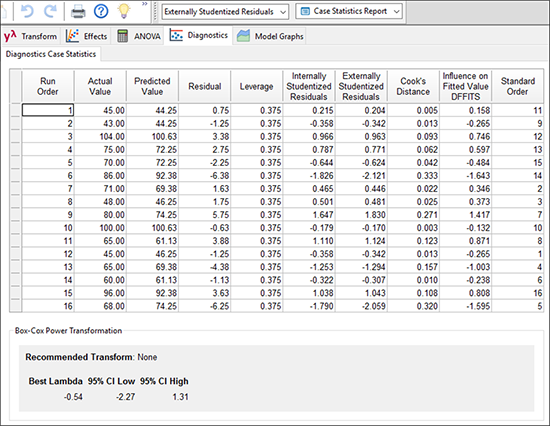Go to the Model Graphs tab
The width and height of the screenshot is (550, 426).
(270, 36)
